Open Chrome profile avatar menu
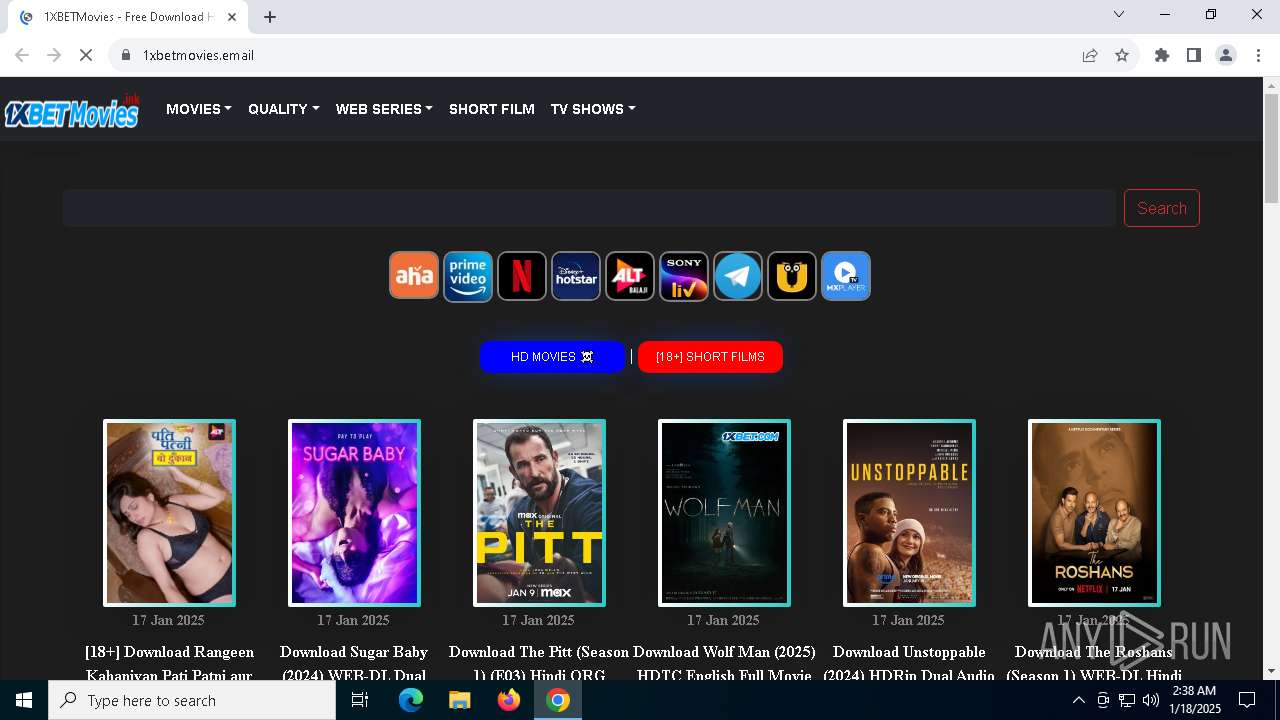This screenshot has width=1280, height=720. 1226,55
